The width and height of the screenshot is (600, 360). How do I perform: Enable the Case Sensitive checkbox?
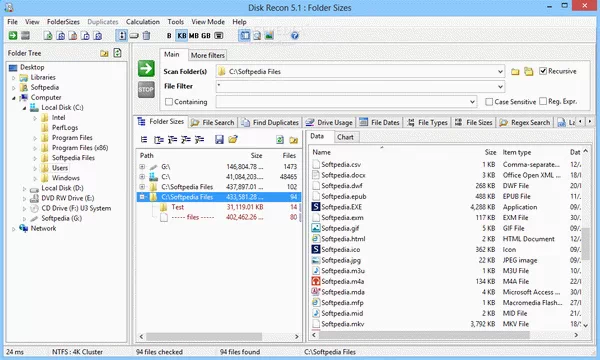click(x=489, y=102)
